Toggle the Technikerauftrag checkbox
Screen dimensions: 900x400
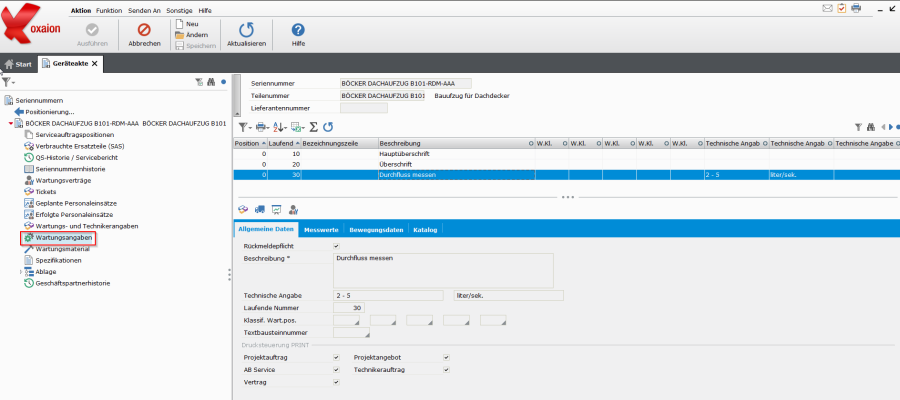click(x=446, y=369)
